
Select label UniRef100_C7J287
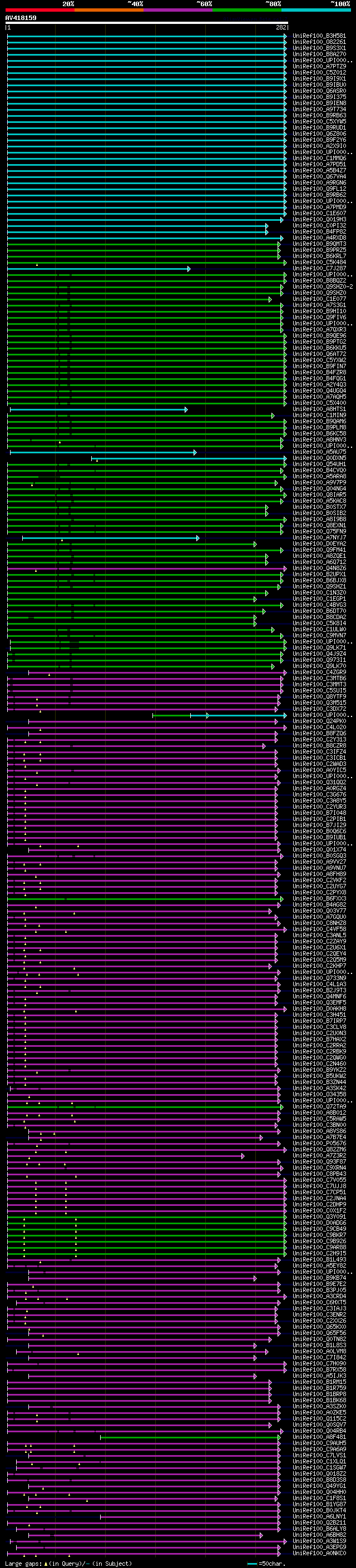coord(319,269)
